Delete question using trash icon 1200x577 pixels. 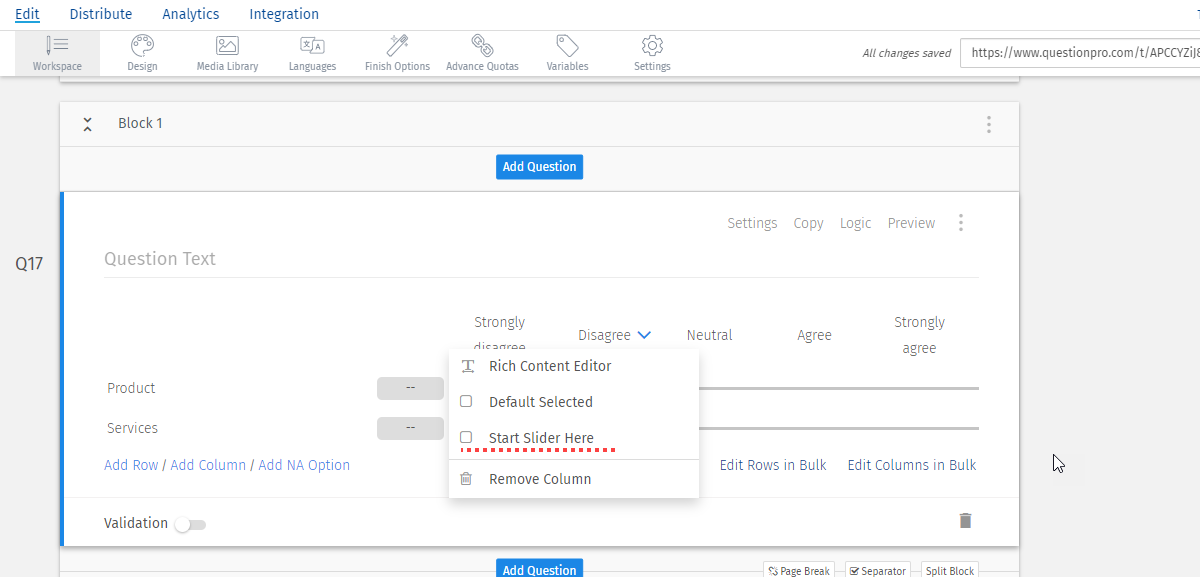point(965,521)
